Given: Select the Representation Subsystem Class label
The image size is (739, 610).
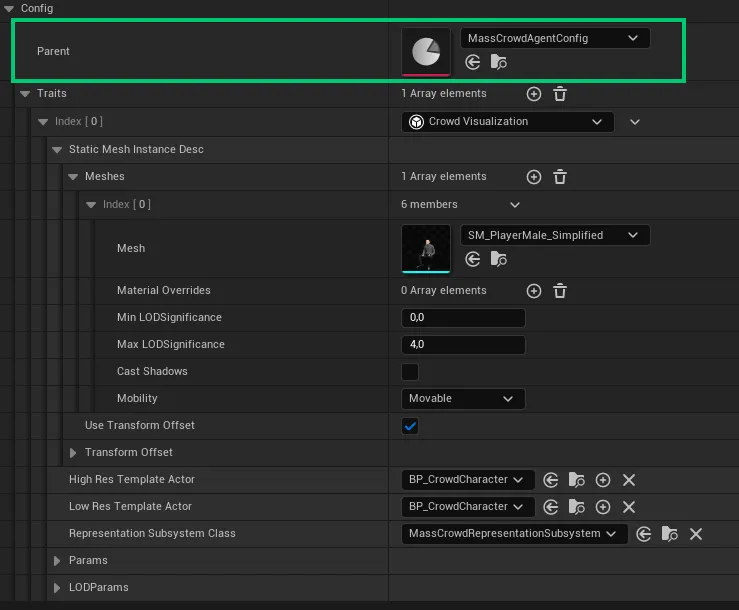Looking at the screenshot, I should [x=152, y=533].
